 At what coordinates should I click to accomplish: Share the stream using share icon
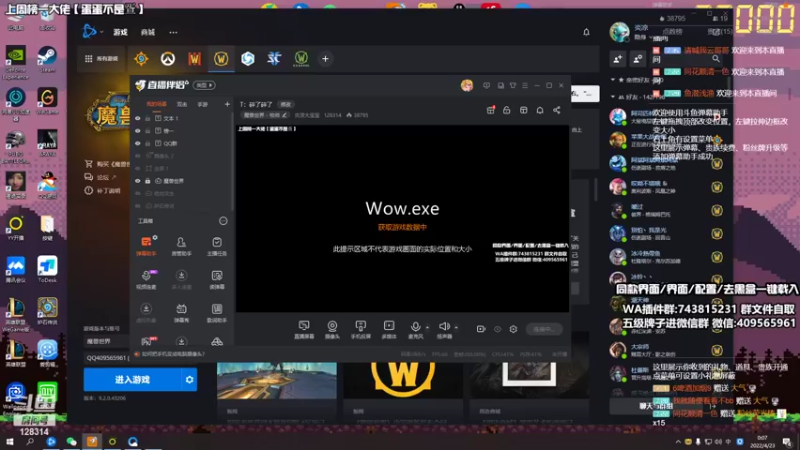[x=557, y=110]
